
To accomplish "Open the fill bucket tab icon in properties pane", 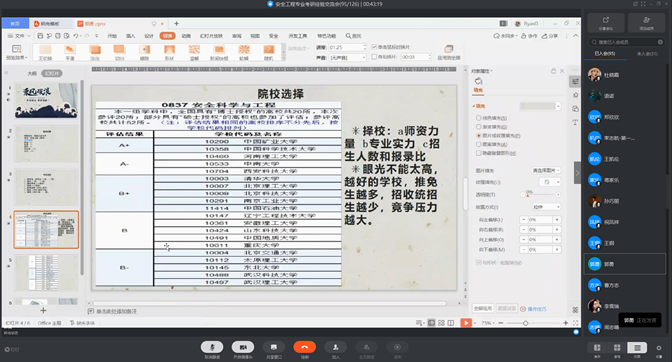I will pyautogui.click(x=478, y=81).
